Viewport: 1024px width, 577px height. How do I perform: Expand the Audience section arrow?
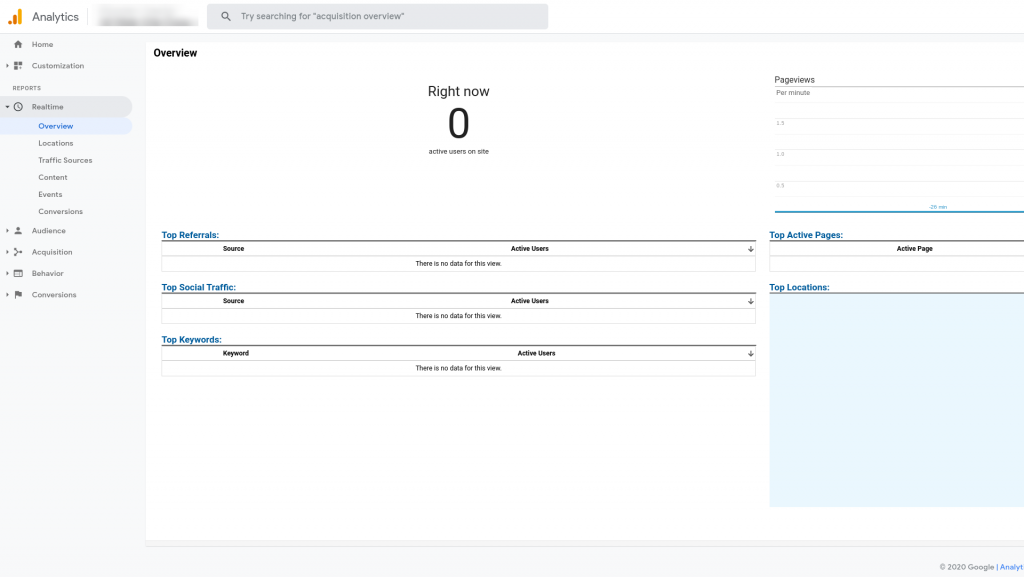coord(7,231)
